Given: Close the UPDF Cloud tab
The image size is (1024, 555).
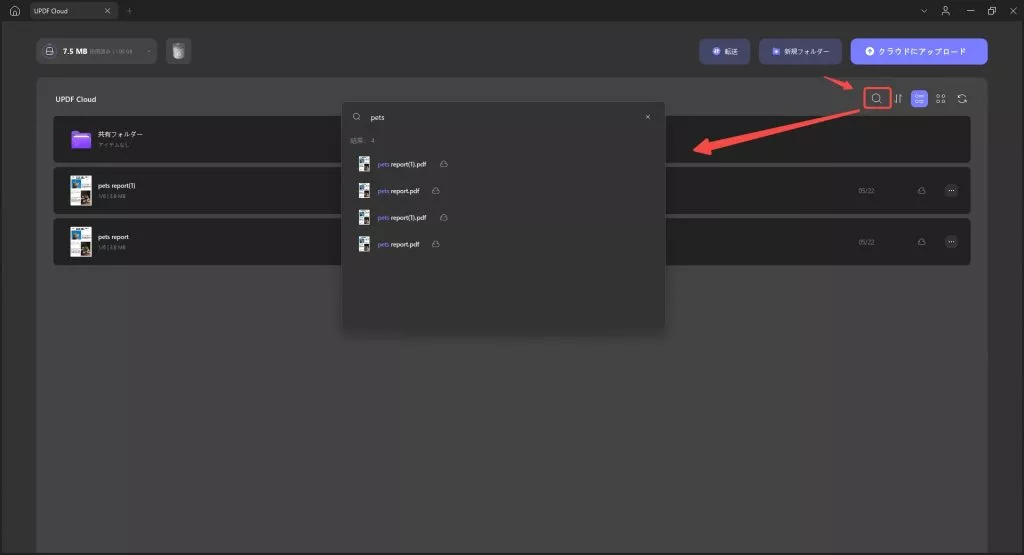Looking at the screenshot, I should click(x=108, y=10).
